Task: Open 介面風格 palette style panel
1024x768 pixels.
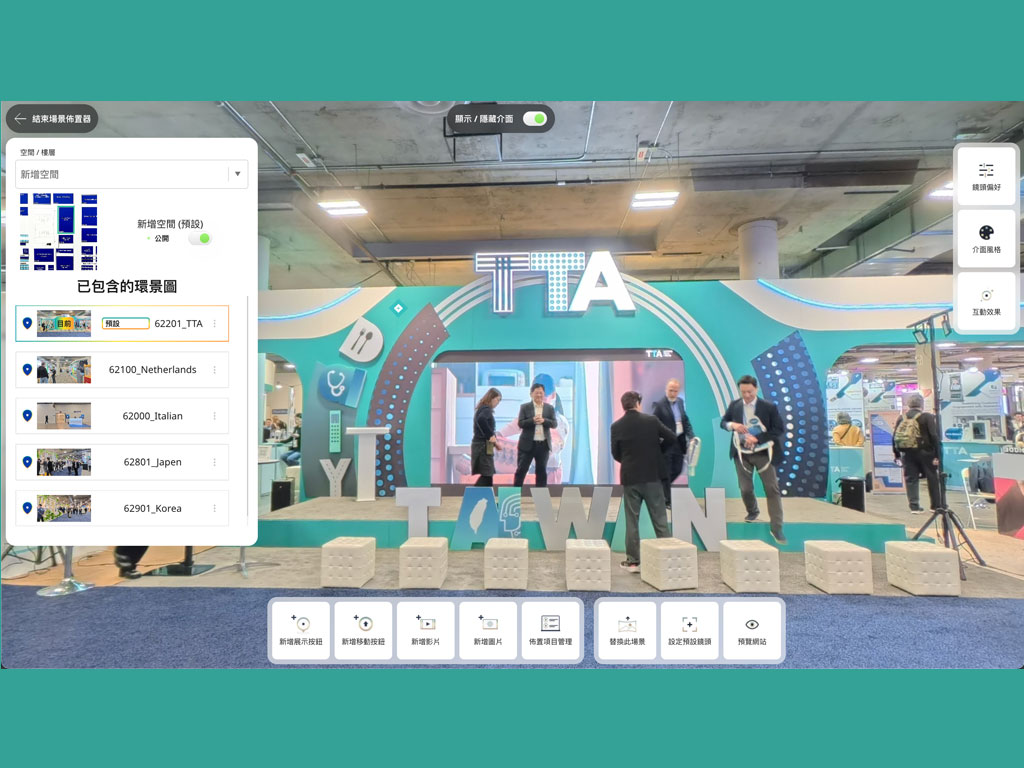Action: (986, 238)
